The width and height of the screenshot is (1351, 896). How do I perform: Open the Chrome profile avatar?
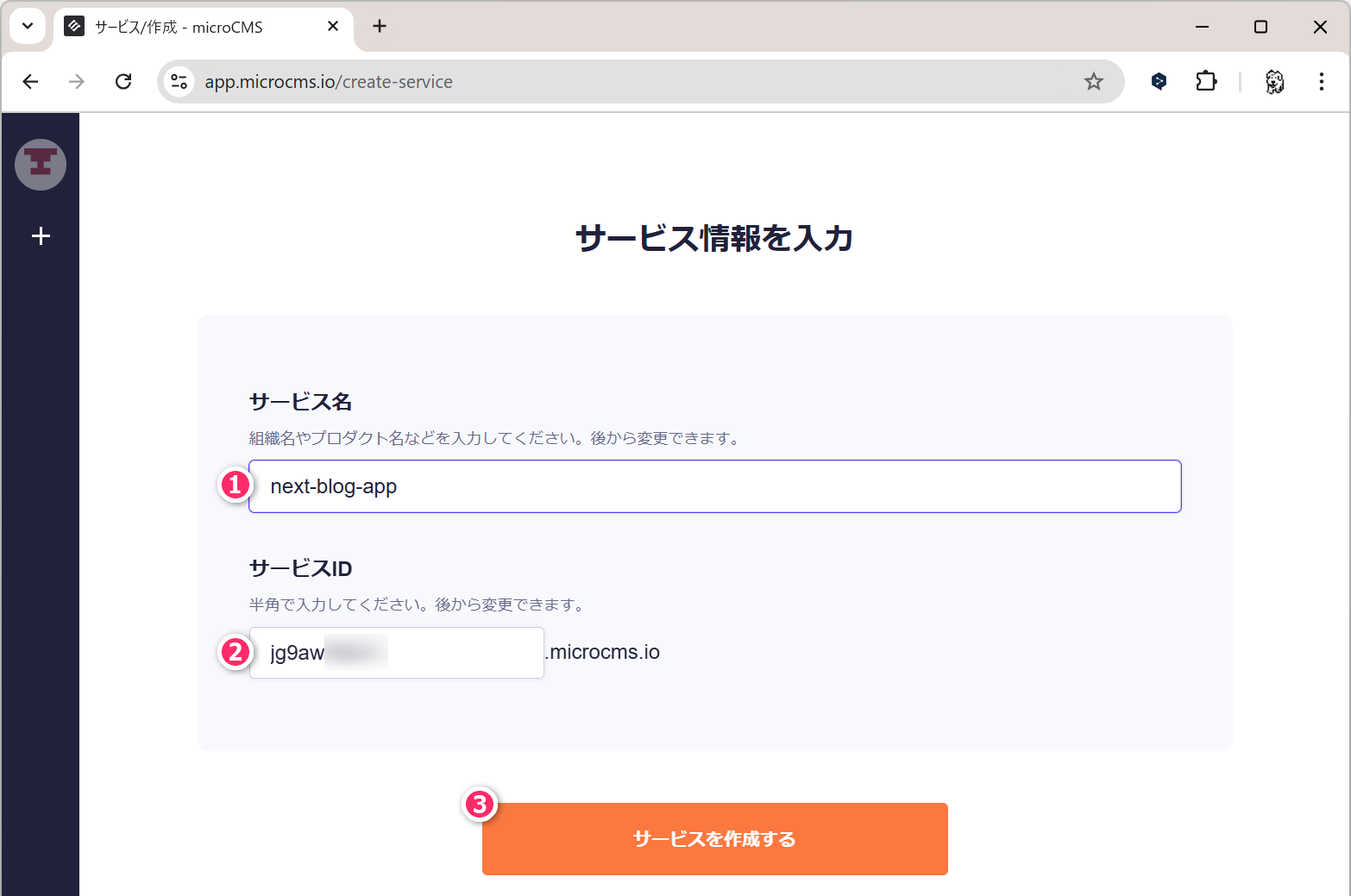1274,82
